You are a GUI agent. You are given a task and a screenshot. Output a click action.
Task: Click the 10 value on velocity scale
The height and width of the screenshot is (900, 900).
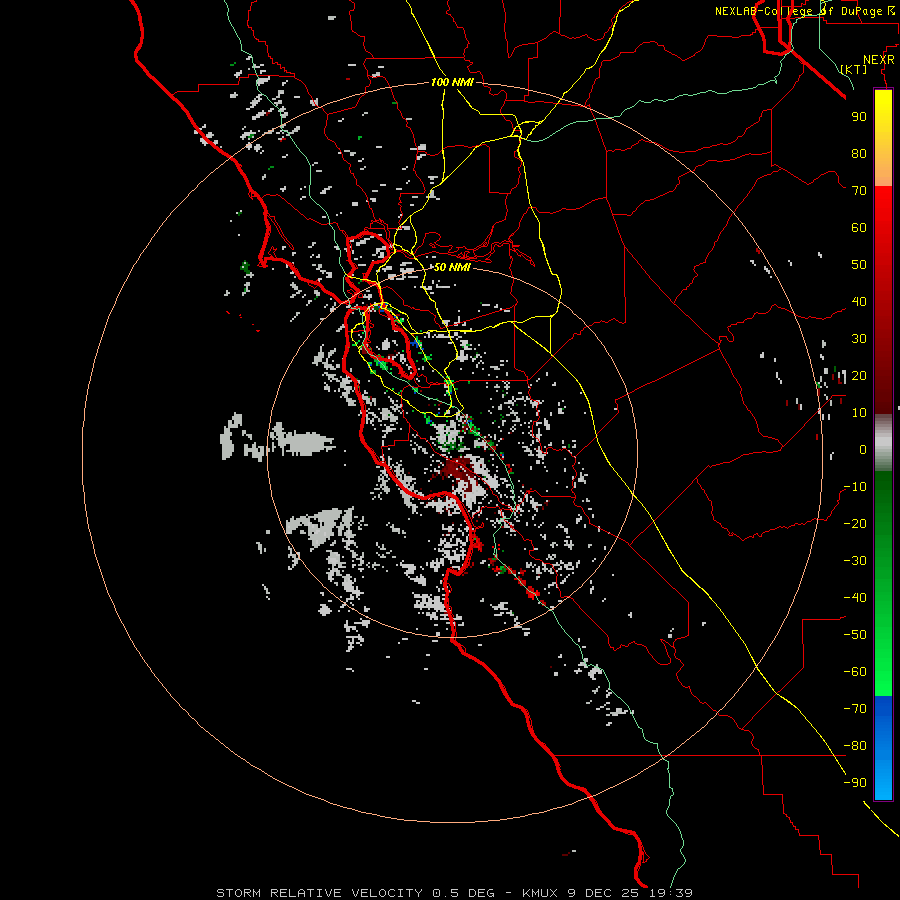pyautogui.click(x=859, y=413)
